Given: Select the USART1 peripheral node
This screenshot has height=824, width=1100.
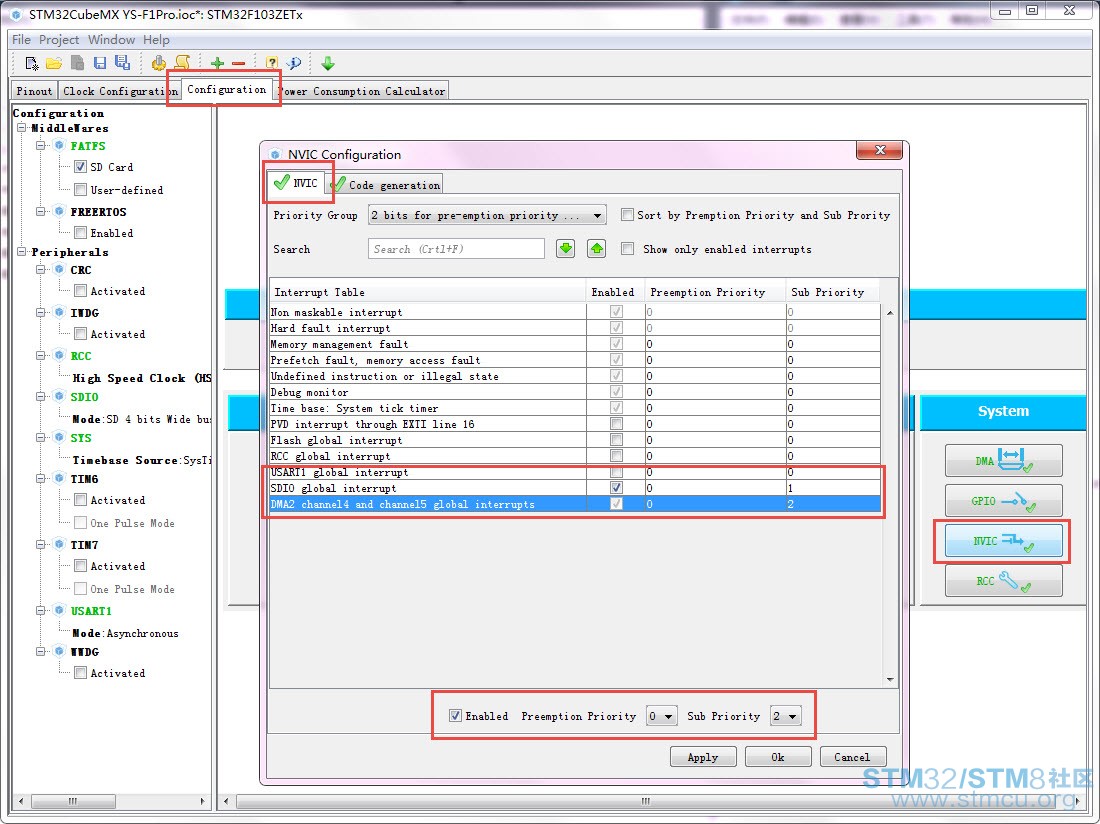Looking at the screenshot, I should [91, 611].
